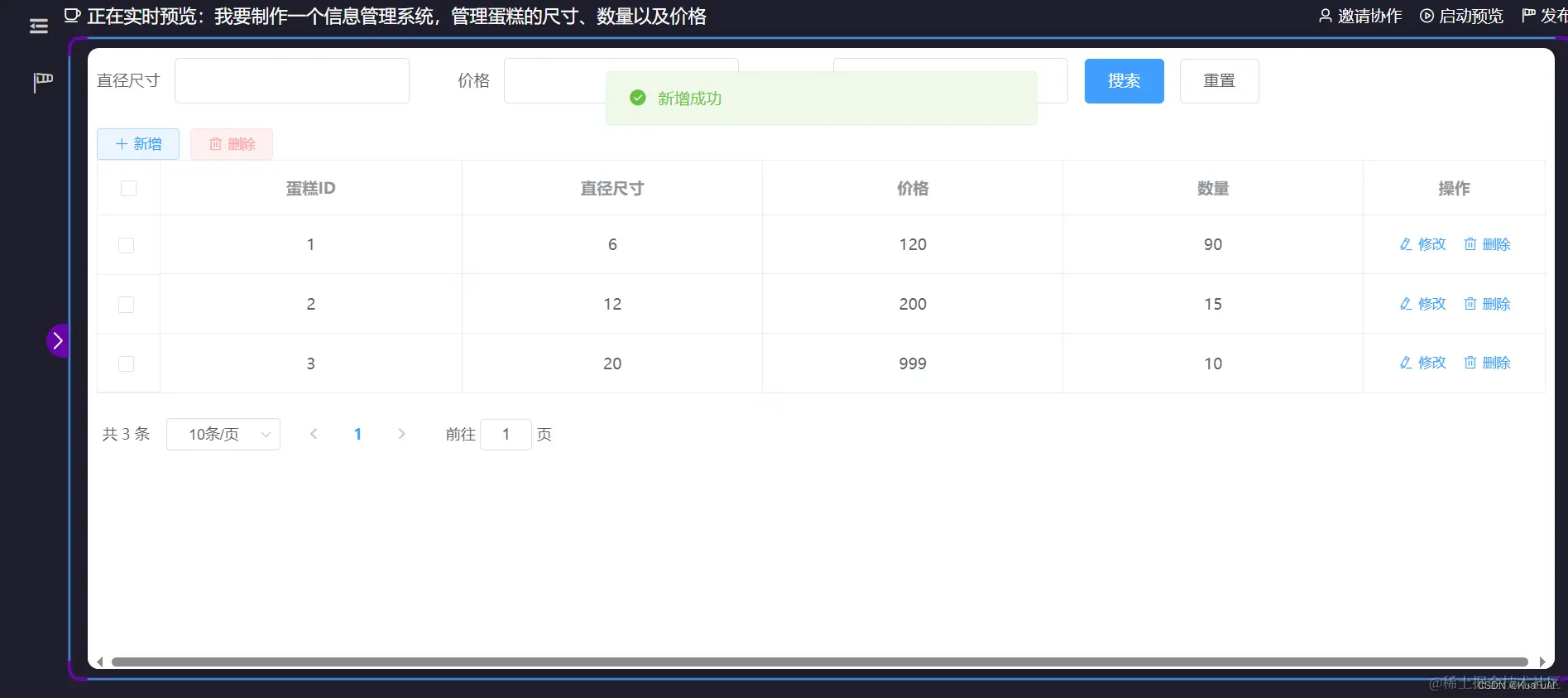Click the horizontal scrollbar track
The image size is (1568, 698).
819,662
